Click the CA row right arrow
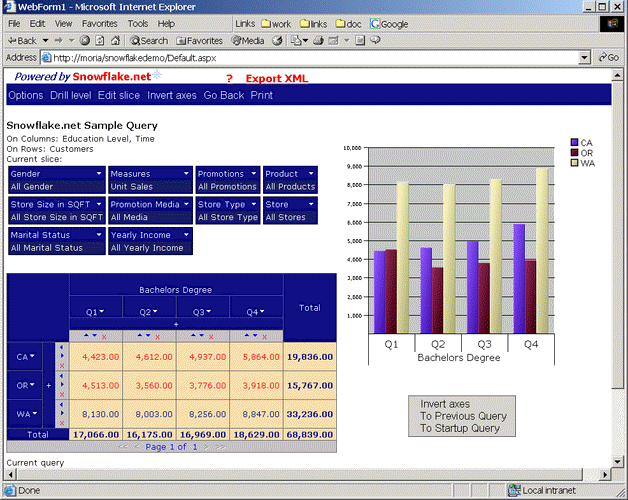Viewport: 628px width, 500px height. pyautogui.click(x=62, y=356)
